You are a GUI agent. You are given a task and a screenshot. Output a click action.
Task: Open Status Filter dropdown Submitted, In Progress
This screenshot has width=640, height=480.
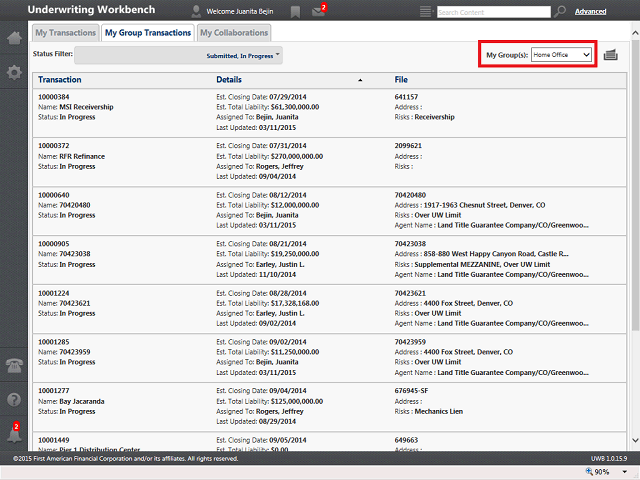pos(178,56)
